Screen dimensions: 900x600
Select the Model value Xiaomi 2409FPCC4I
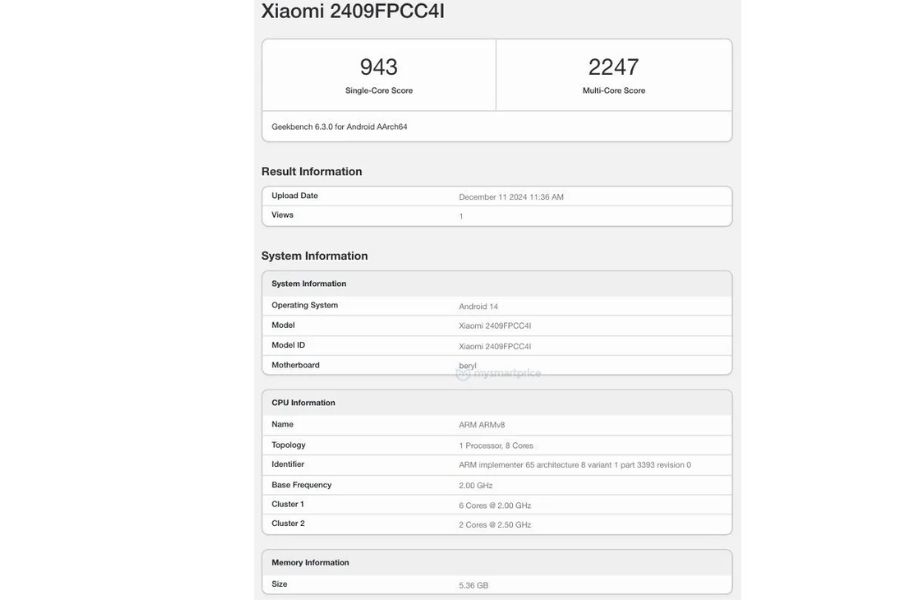click(x=495, y=326)
